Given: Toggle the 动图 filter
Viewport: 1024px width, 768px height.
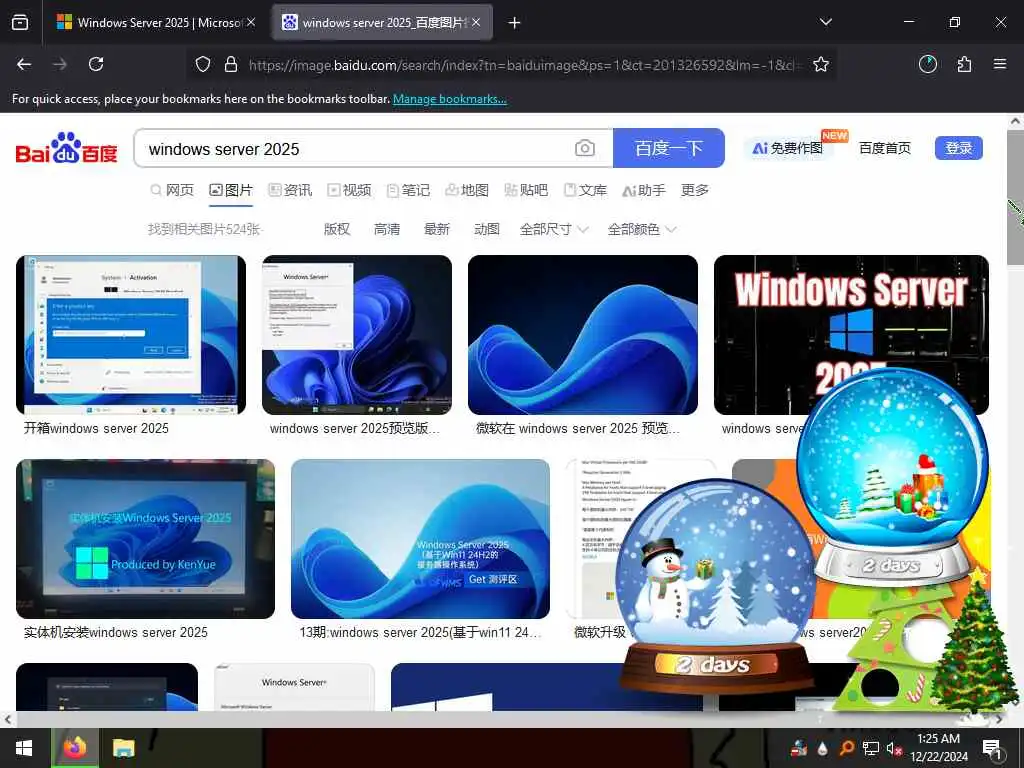Looking at the screenshot, I should [x=487, y=229].
